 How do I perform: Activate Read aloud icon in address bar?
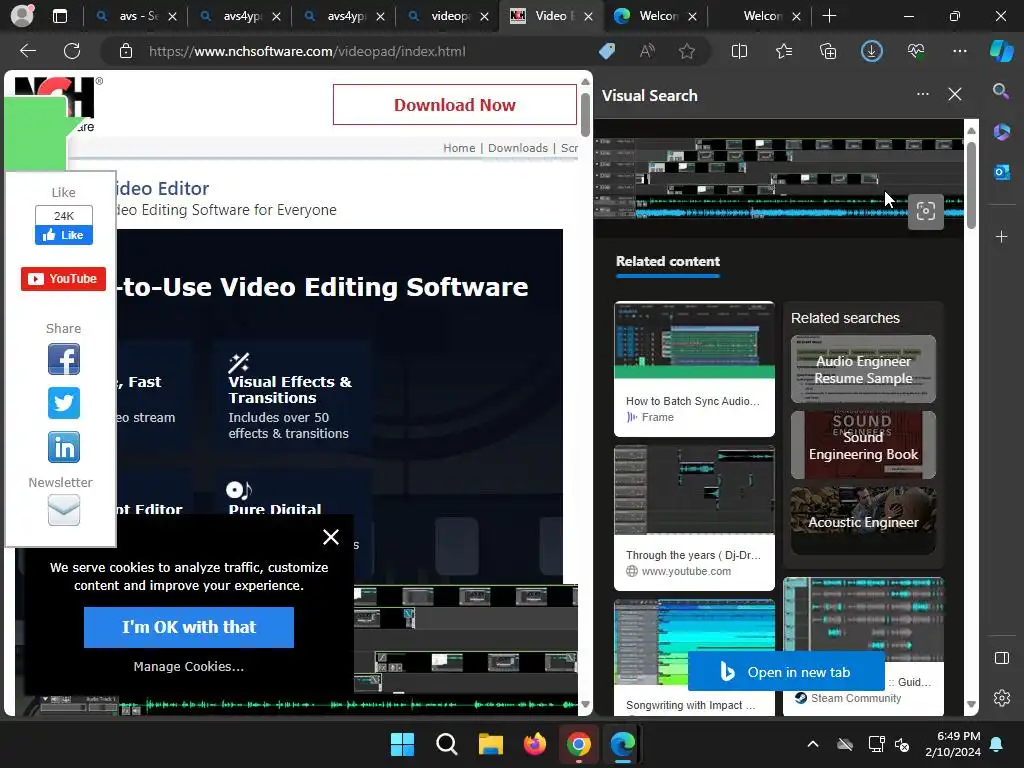[647, 51]
